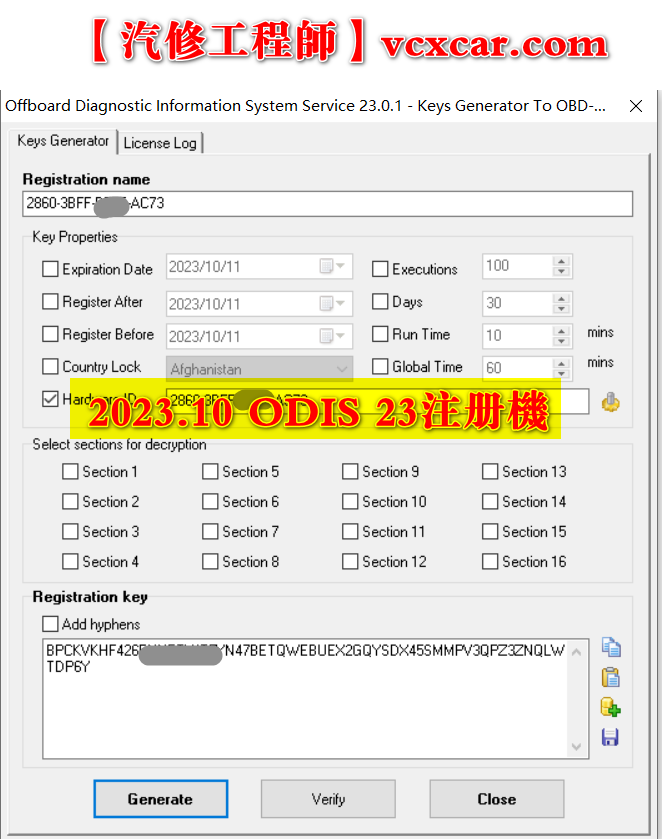This screenshot has width=662, height=839.
Task: Increase the Days value with the up arrow
Action: pyautogui.click(x=561, y=298)
